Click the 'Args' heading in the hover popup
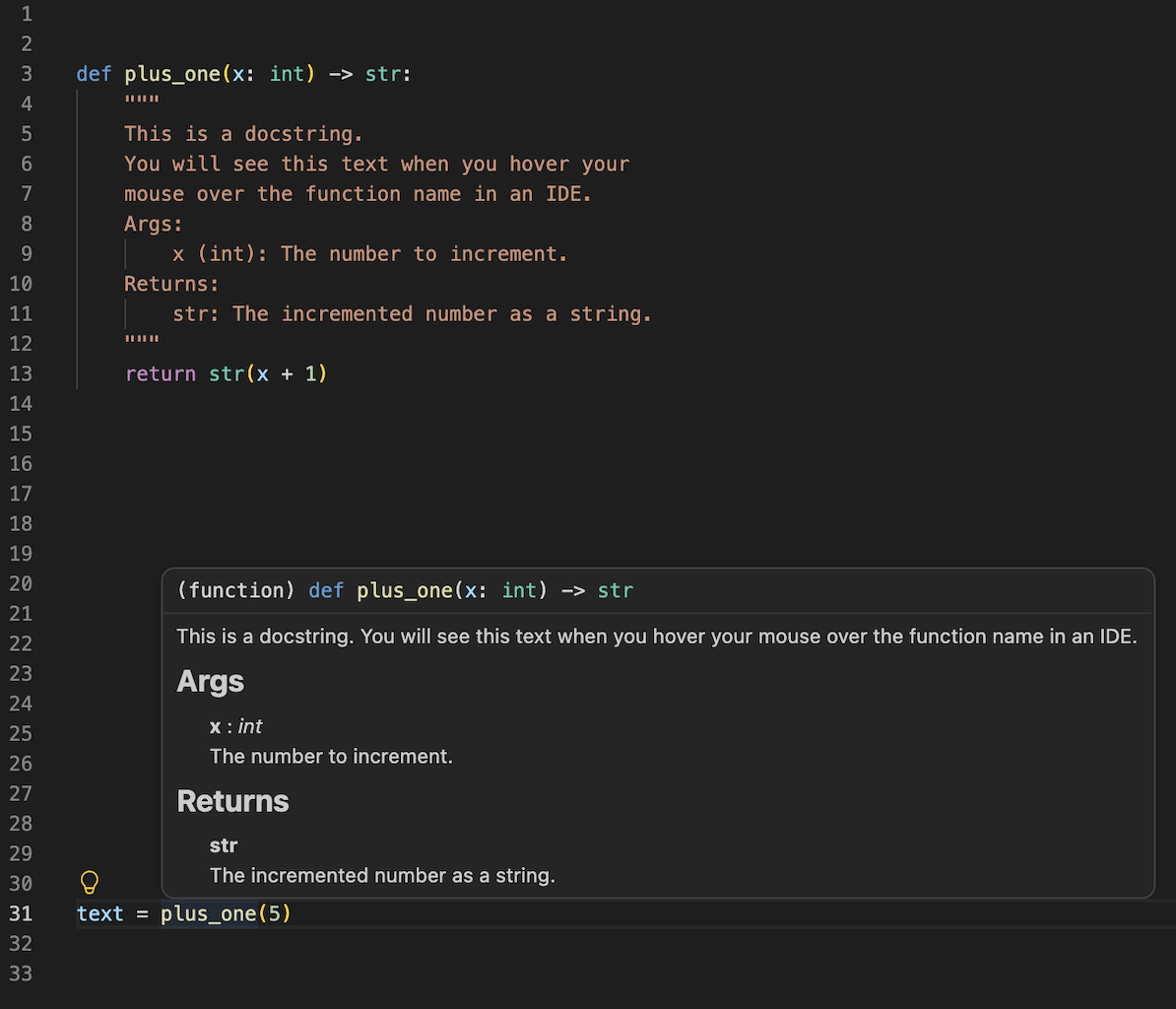1176x1009 pixels. pos(210,682)
